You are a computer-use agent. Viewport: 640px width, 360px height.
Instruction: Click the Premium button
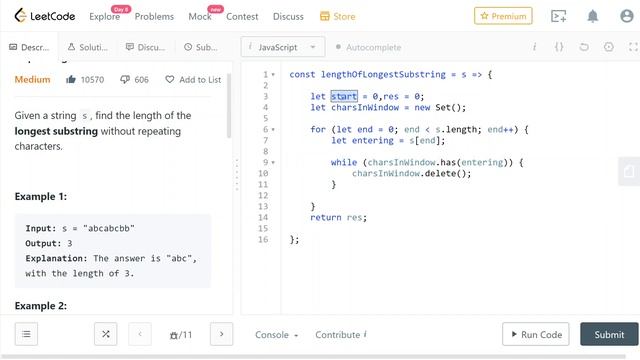(503, 16)
